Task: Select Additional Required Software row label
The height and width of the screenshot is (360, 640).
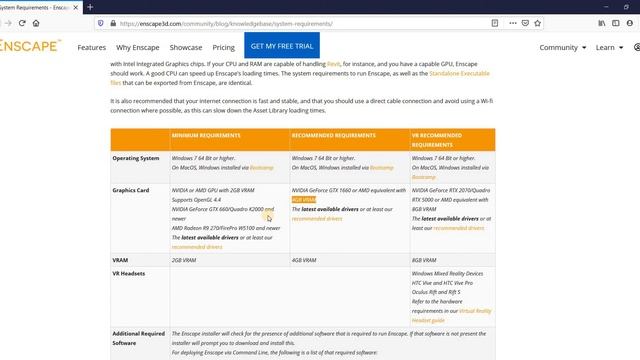Action: tap(139, 338)
